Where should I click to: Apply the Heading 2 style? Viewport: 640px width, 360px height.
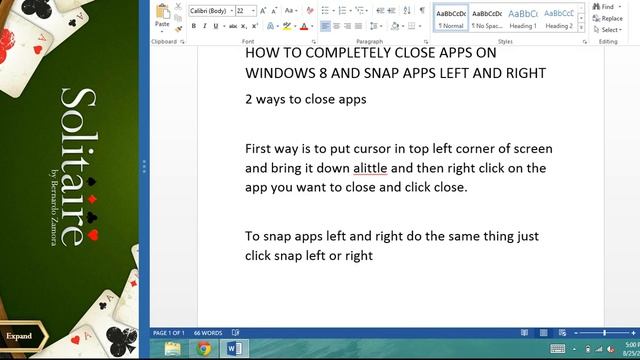click(559, 19)
